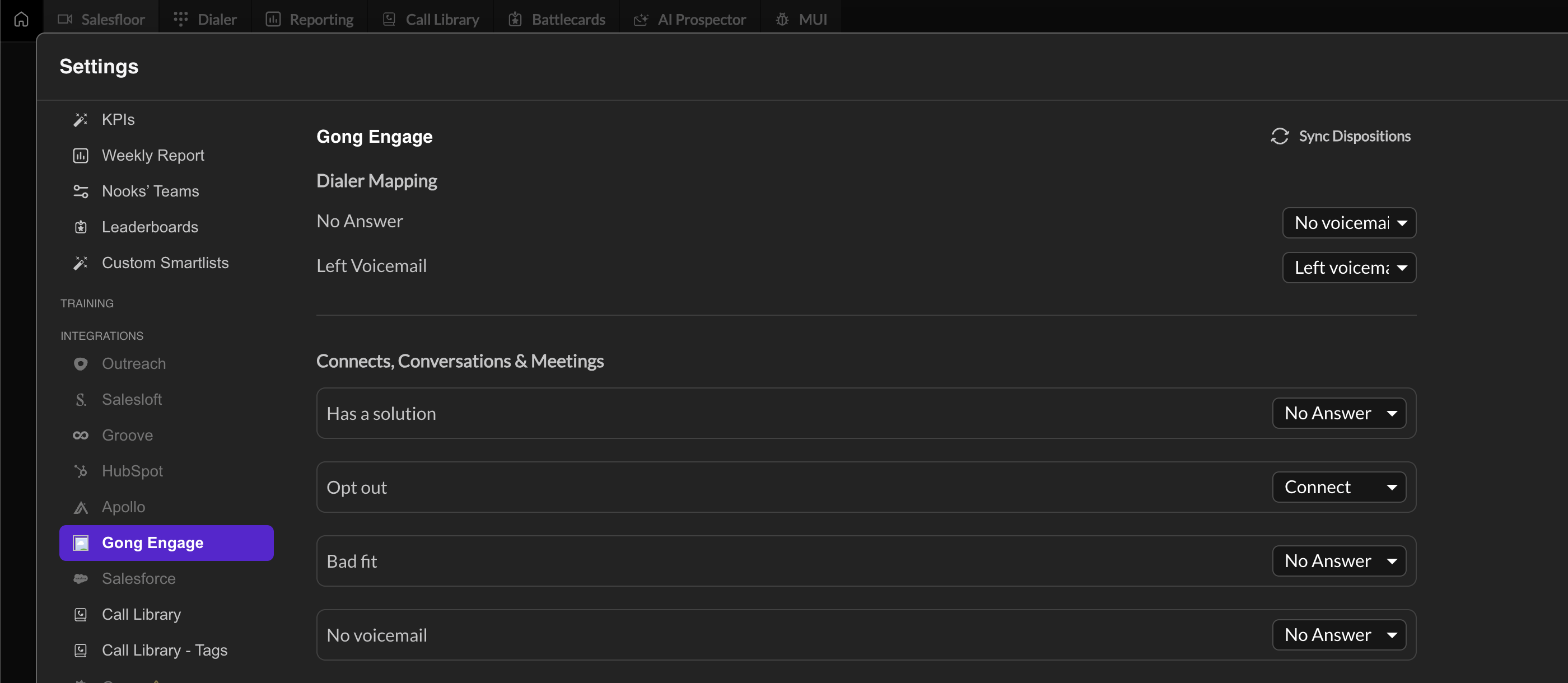Switch to the Salesfloor tab
1568x683 pixels.
tap(101, 20)
